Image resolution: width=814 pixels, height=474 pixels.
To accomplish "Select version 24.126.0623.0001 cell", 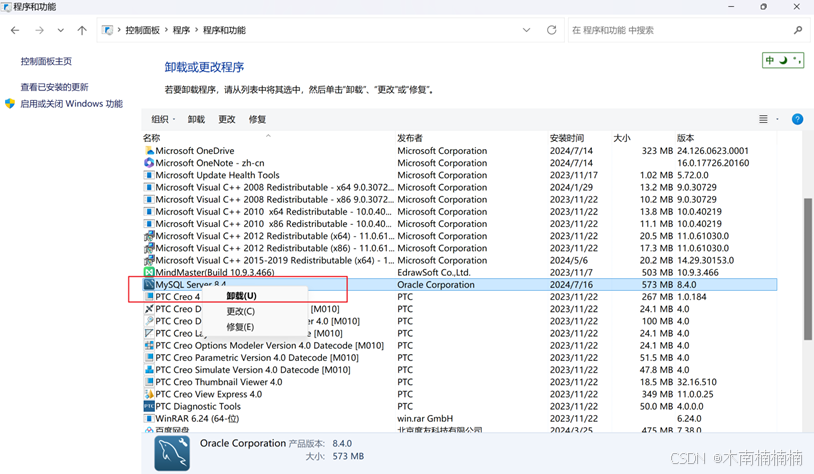I will (713, 151).
